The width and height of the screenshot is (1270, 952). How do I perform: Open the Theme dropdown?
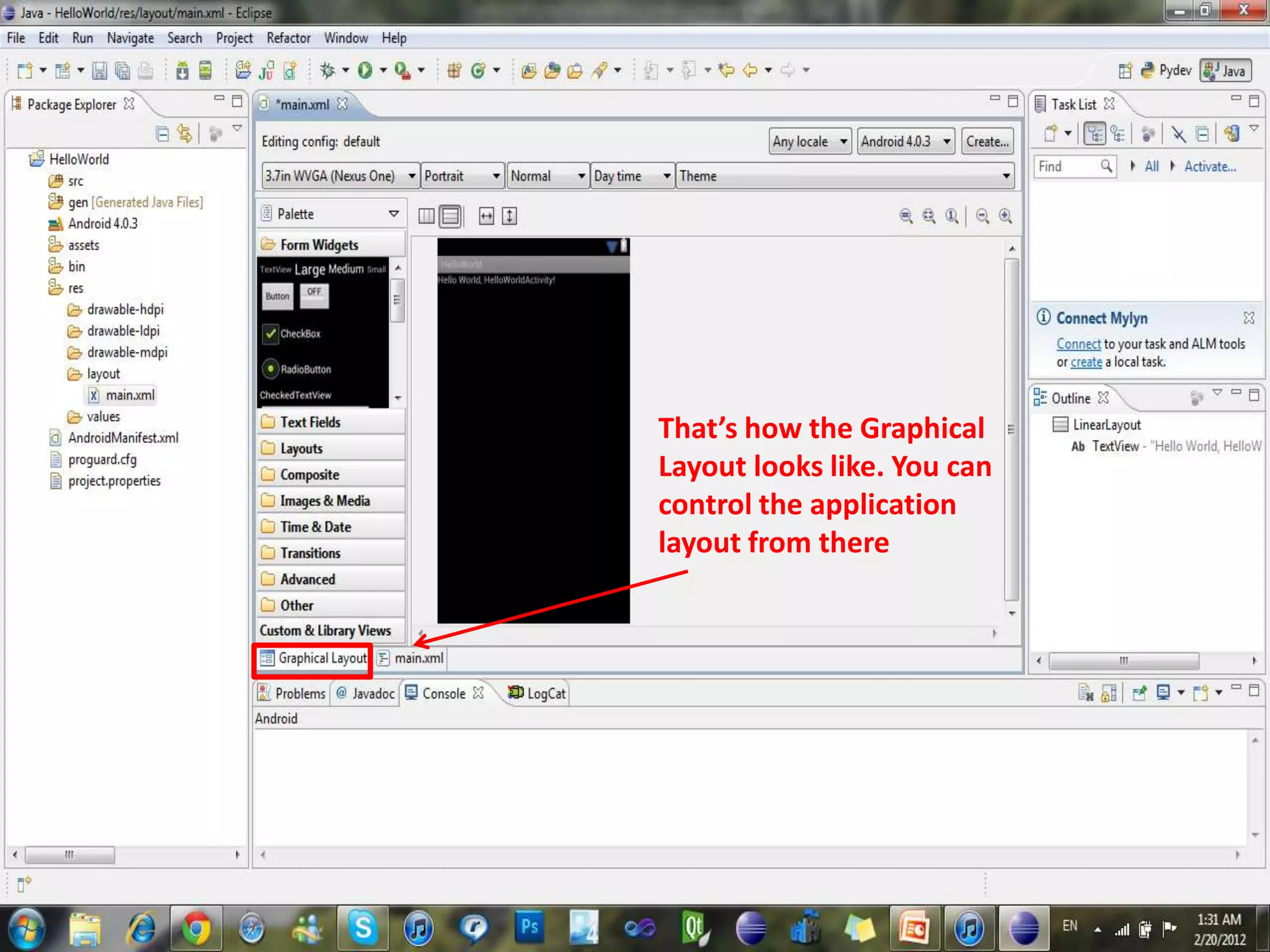point(845,176)
